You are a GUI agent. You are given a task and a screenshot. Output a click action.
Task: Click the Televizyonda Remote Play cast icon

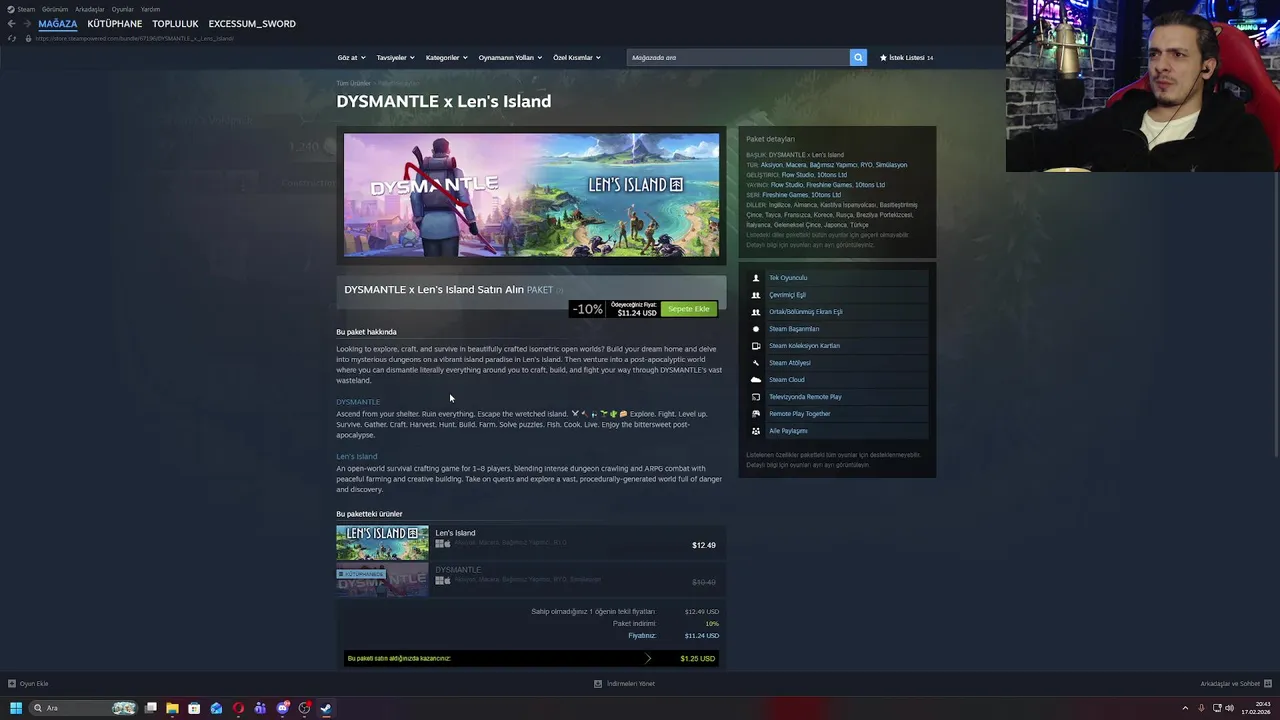point(756,397)
